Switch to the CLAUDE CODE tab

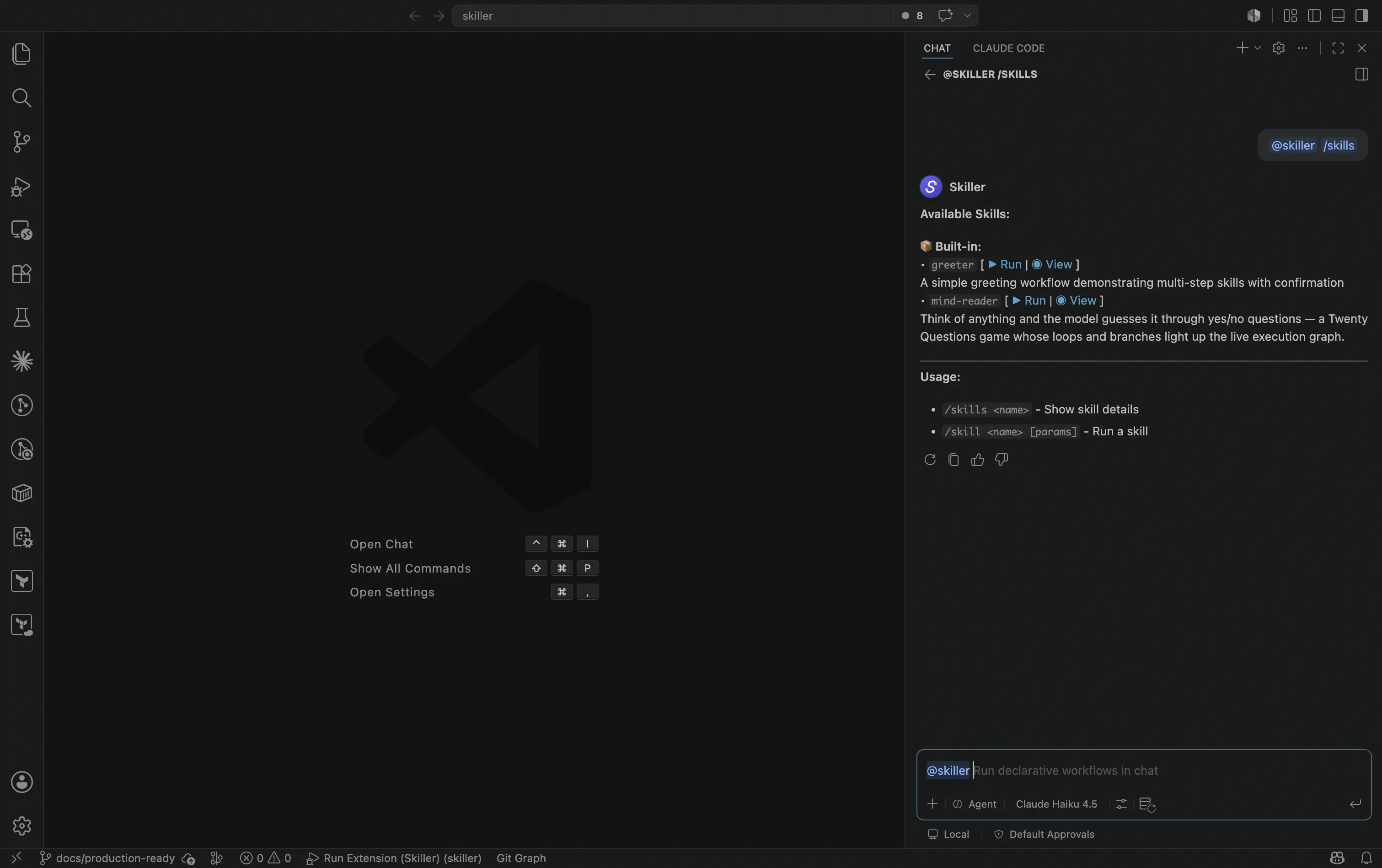pos(1008,48)
